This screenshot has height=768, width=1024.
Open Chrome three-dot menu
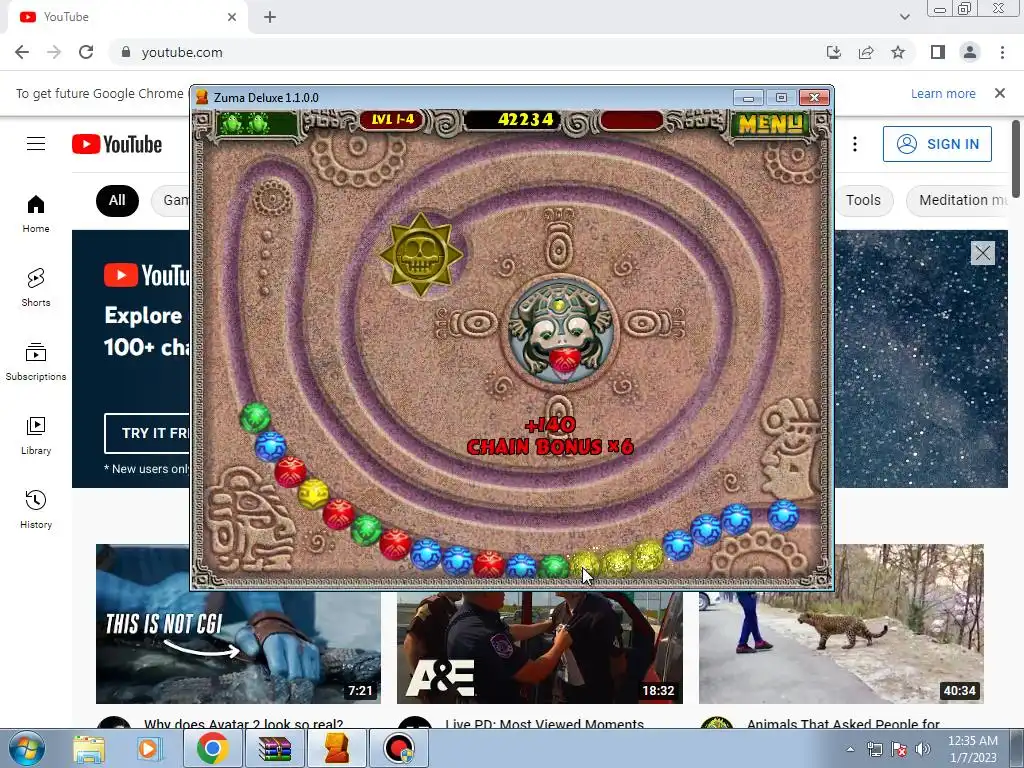1002,52
